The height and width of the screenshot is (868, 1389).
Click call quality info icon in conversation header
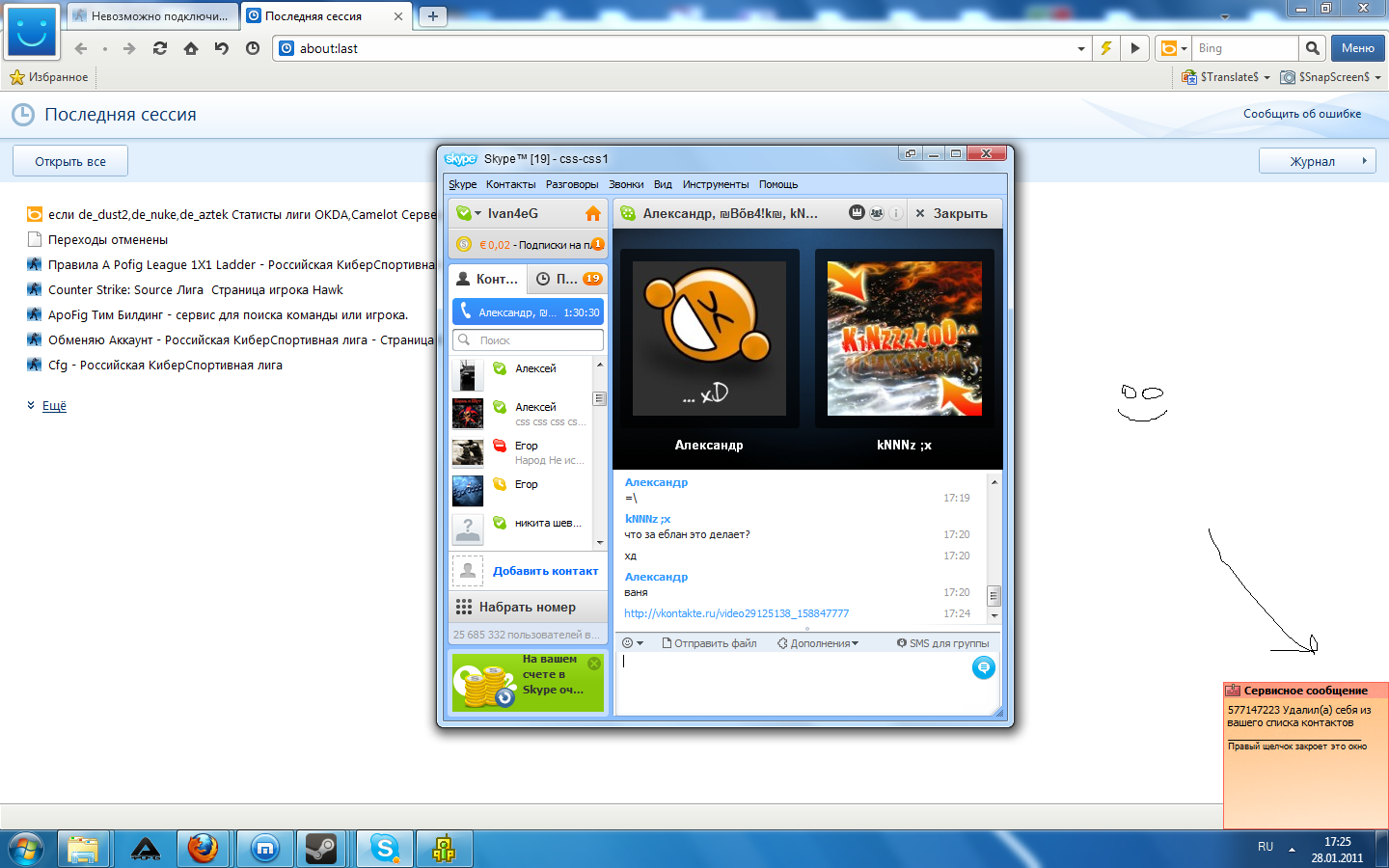pyautogui.click(x=857, y=213)
